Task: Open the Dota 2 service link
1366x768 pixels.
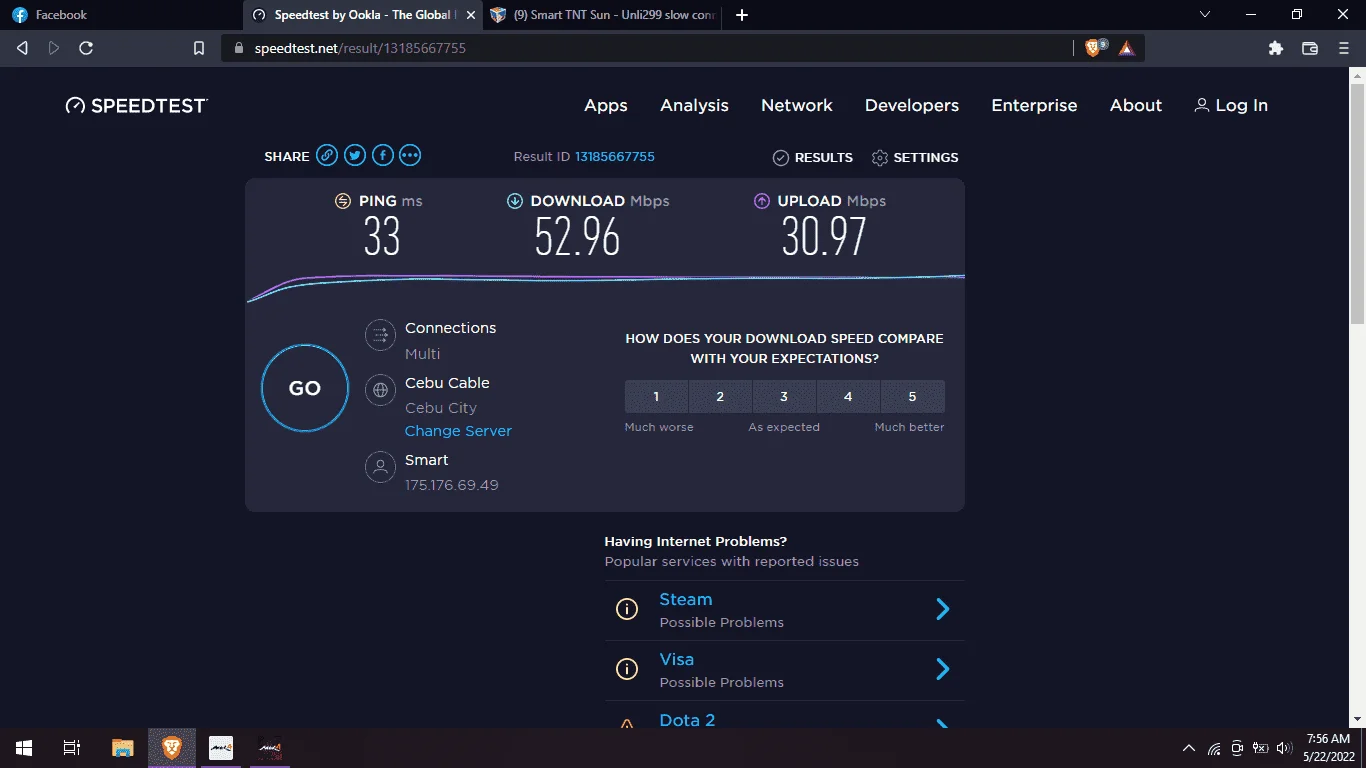Action: (x=687, y=720)
